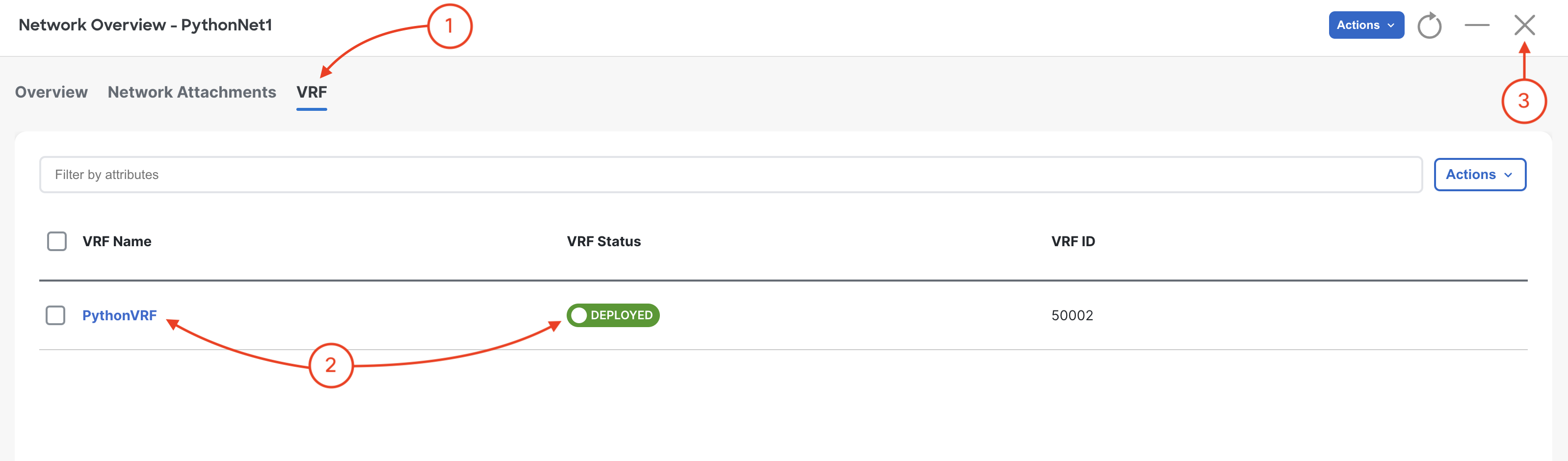Minimize the Network Overview panel
Viewport: 1568px width, 461px height.
[1477, 26]
